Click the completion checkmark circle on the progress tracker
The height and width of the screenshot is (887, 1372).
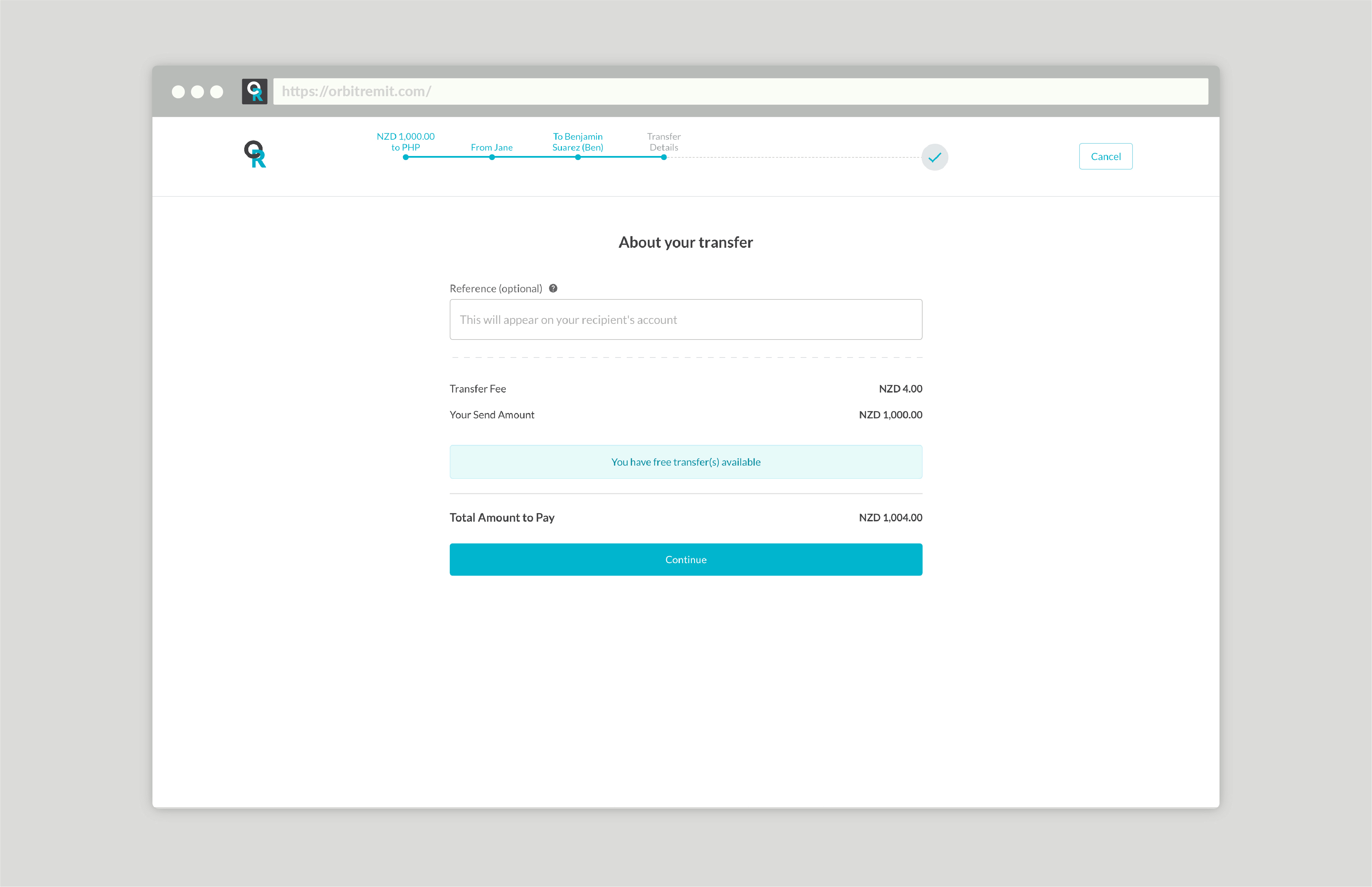click(934, 157)
